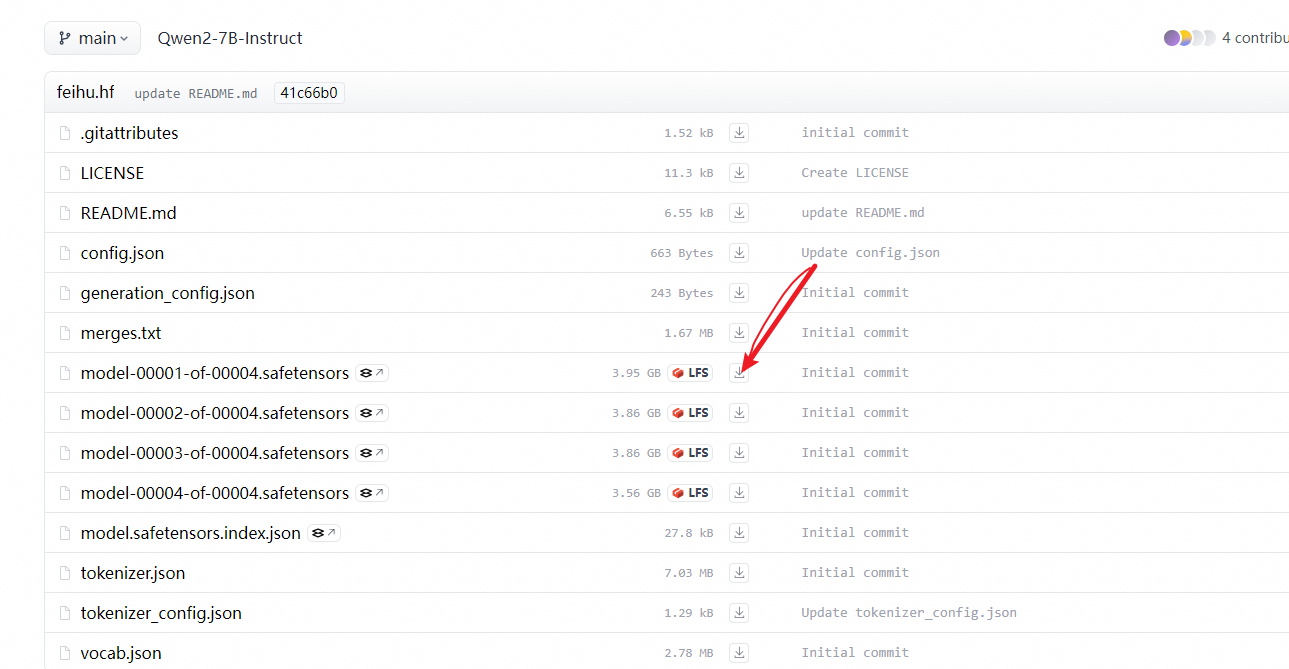Viewport: 1289px width, 669px height.
Task: Click the LFS badge on model-00001-of-00004
Action: (x=690, y=373)
